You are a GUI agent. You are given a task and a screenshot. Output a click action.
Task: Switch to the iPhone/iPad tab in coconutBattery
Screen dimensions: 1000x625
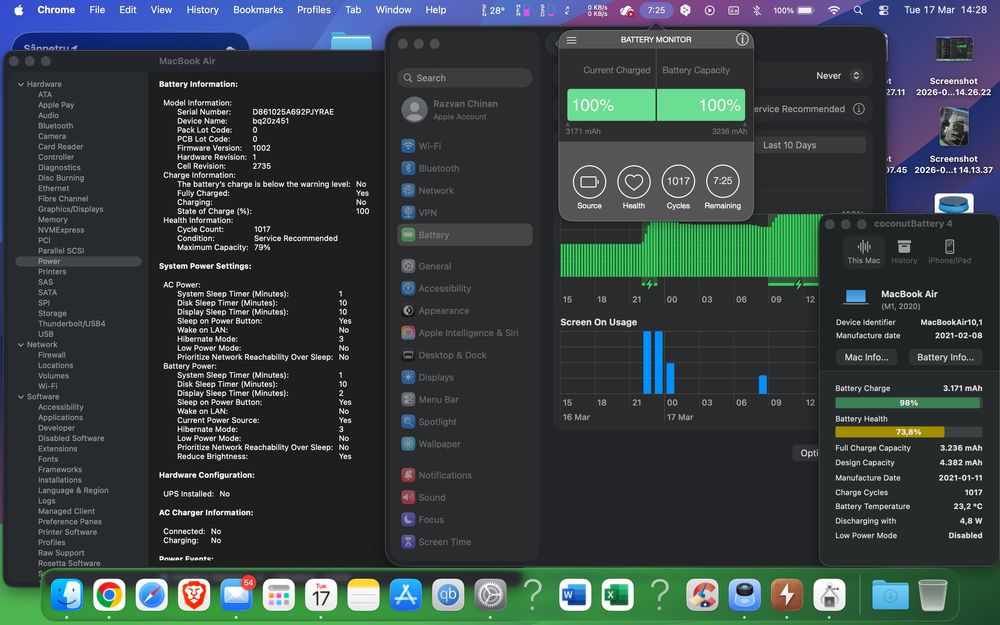tap(949, 251)
